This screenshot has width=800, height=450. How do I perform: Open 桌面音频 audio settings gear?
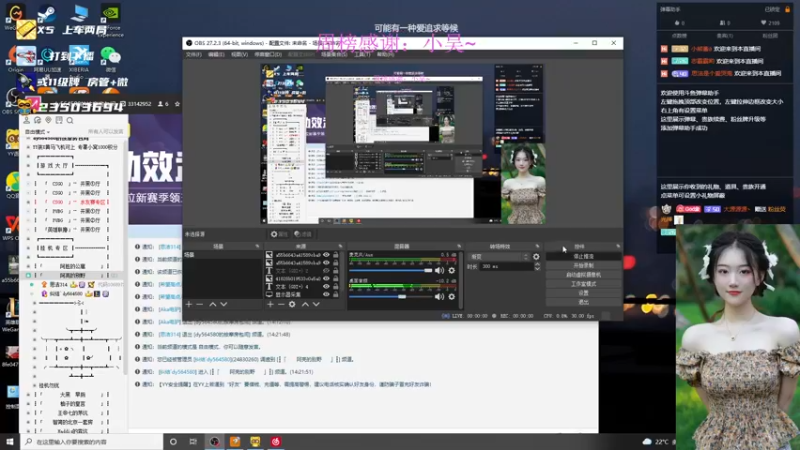[452, 296]
